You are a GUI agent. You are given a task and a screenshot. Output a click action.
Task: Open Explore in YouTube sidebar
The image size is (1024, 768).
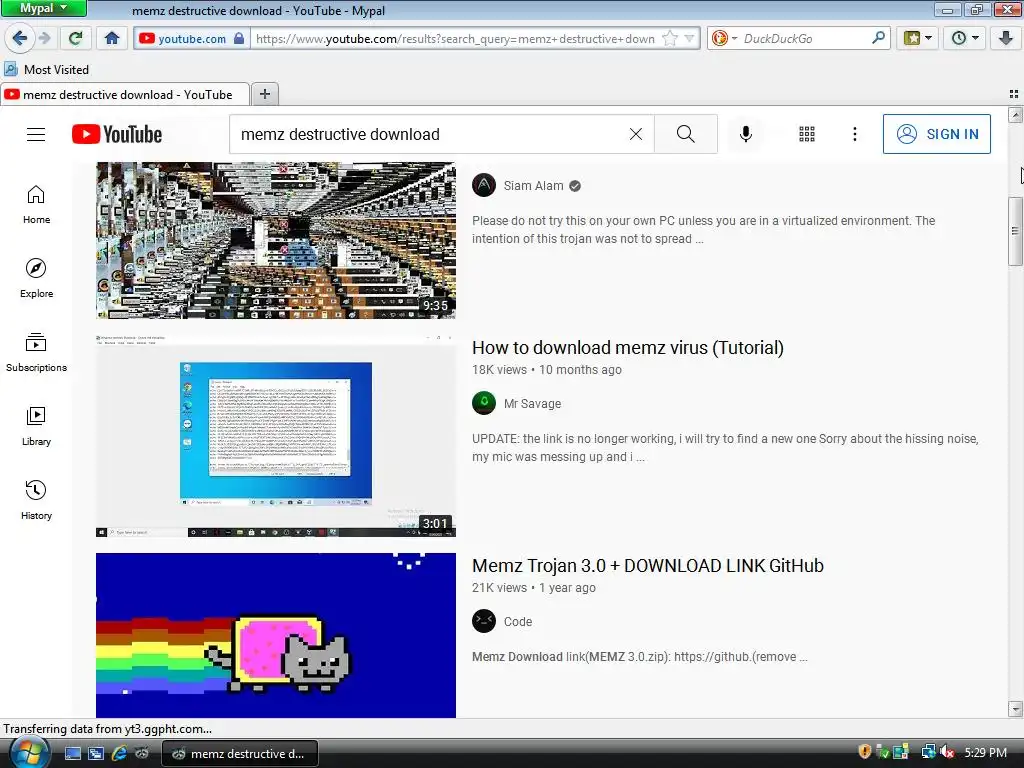coord(36,278)
